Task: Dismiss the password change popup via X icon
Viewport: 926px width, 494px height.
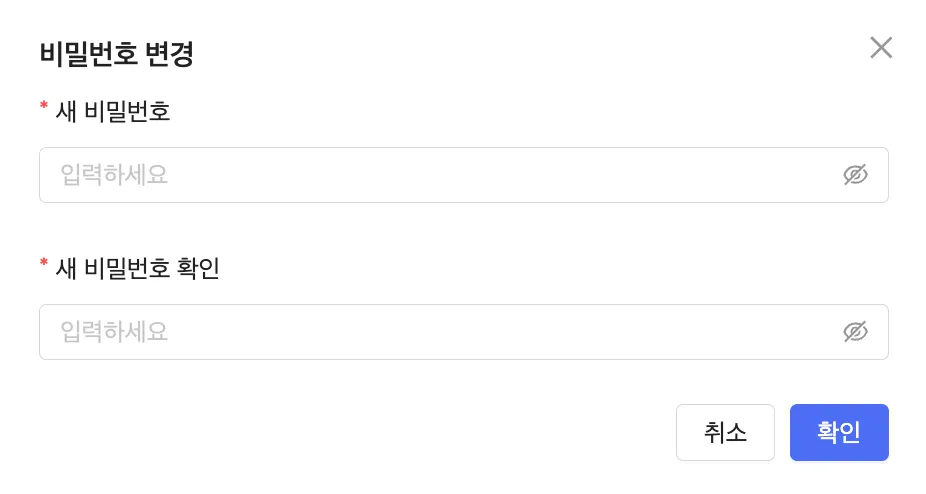Action: pyautogui.click(x=880, y=48)
